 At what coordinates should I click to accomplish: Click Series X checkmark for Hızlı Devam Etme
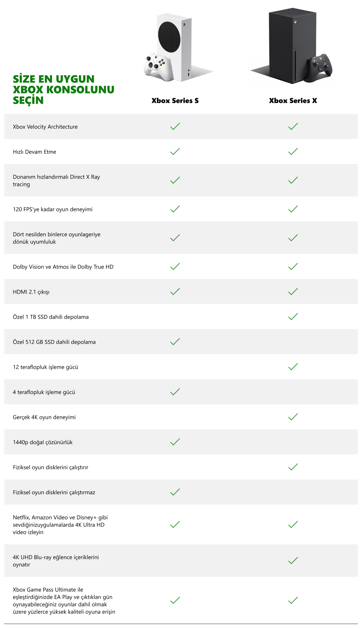point(293,151)
